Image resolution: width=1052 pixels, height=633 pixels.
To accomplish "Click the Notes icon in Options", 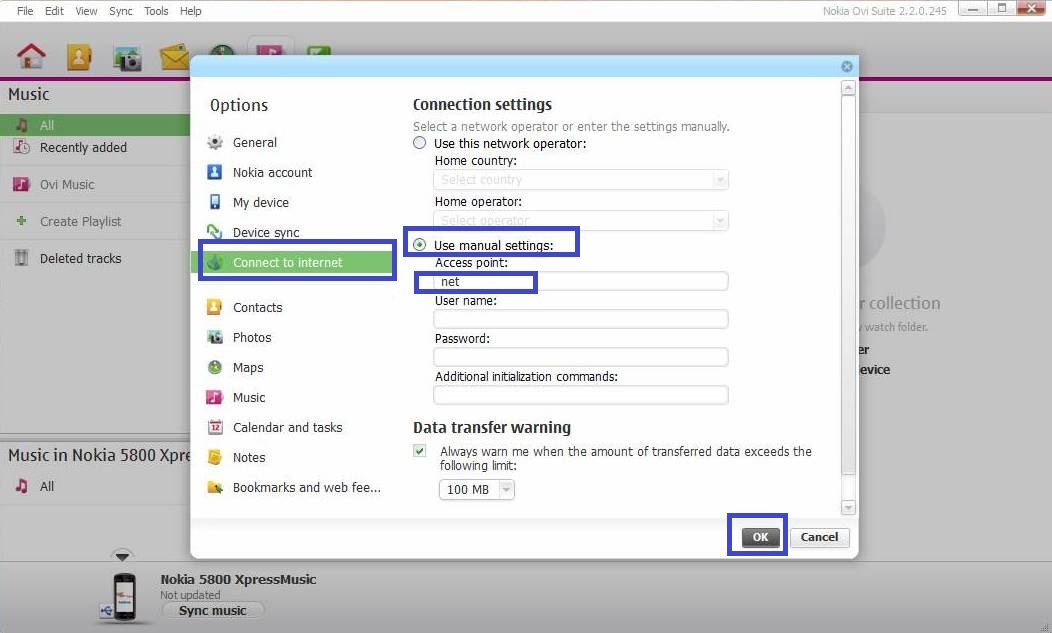I will (215, 457).
